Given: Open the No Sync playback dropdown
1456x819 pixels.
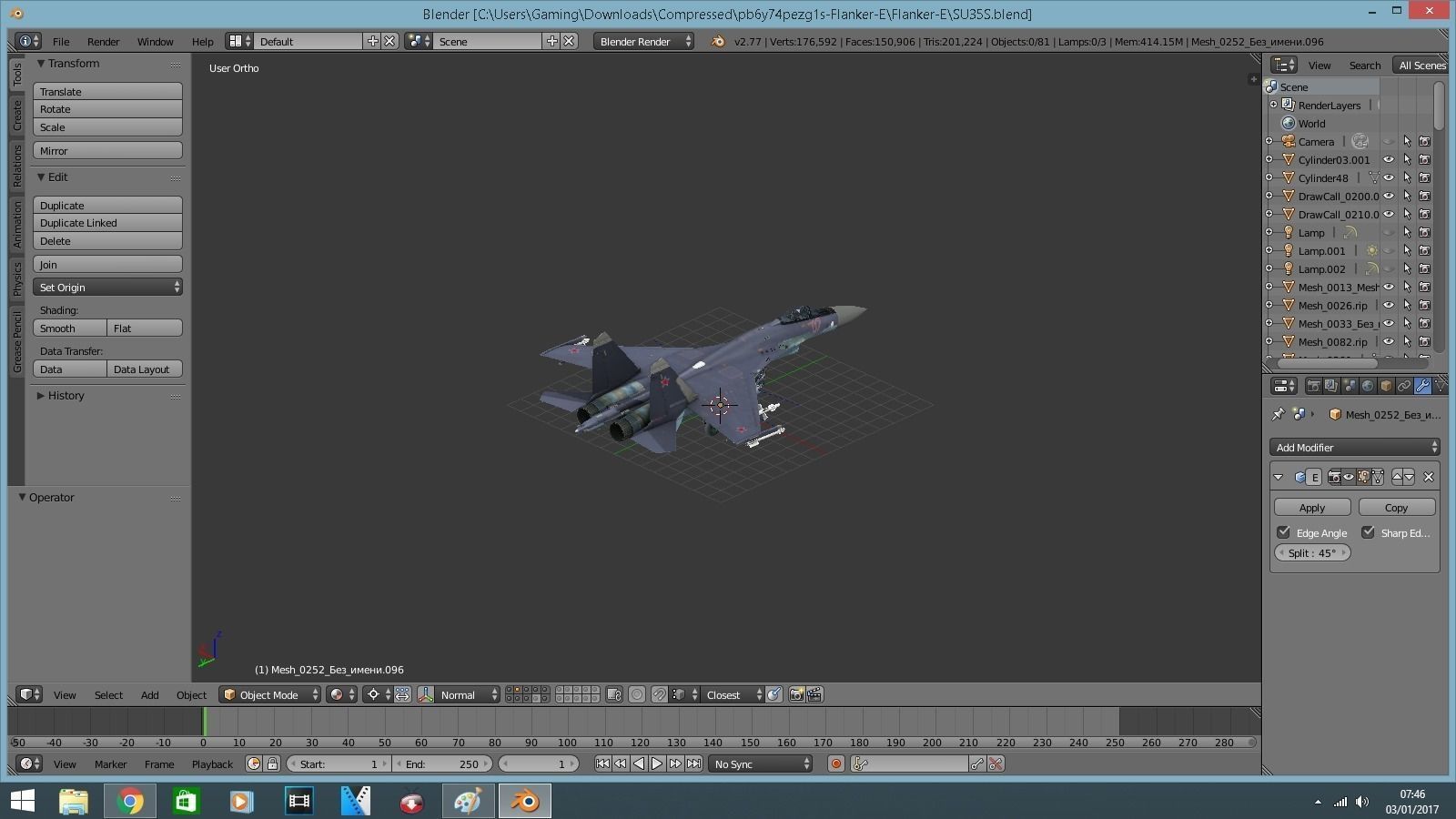Looking at the screenshot, I should [x=761, y=763].
